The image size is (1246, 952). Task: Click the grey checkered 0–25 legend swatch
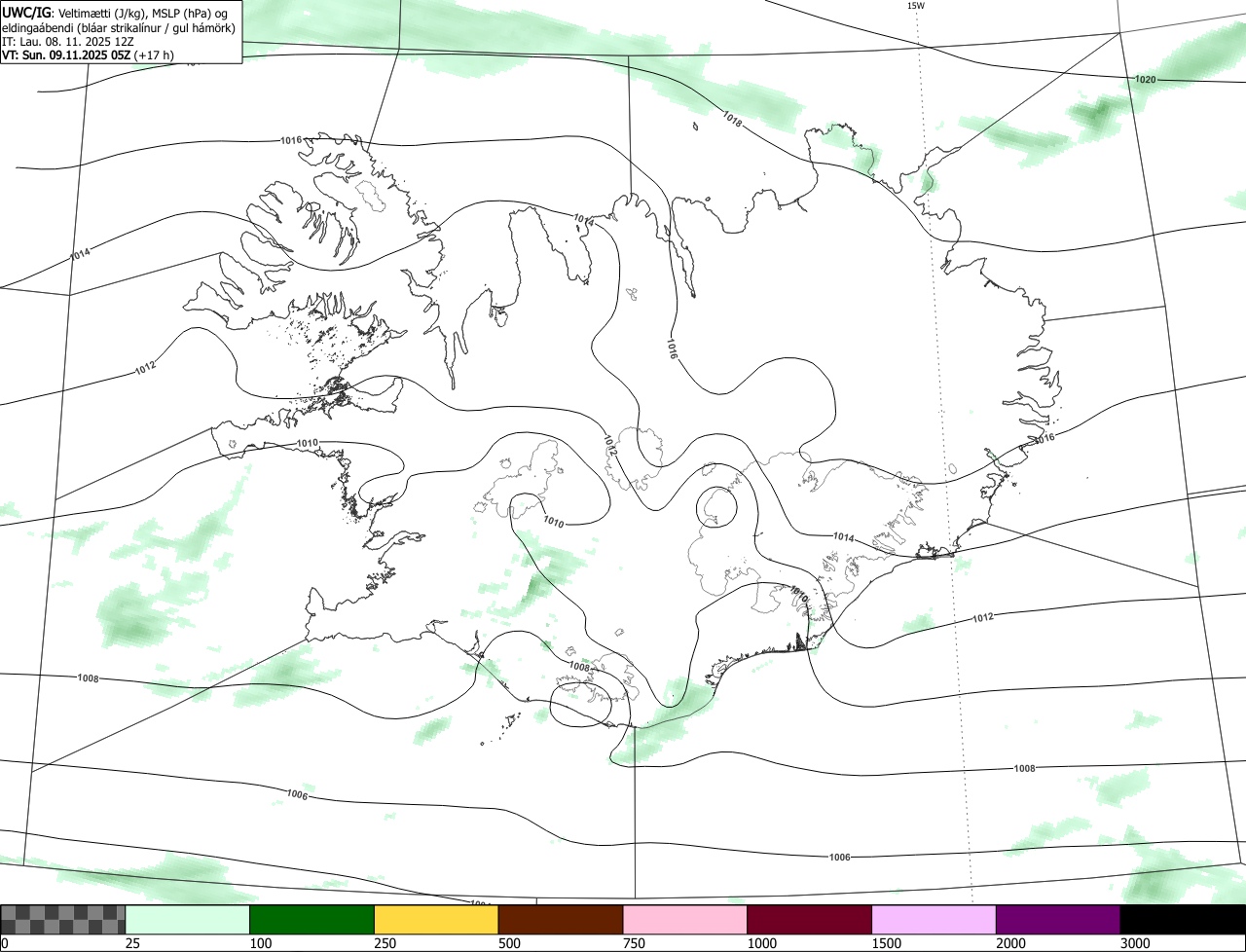point(63,919)
